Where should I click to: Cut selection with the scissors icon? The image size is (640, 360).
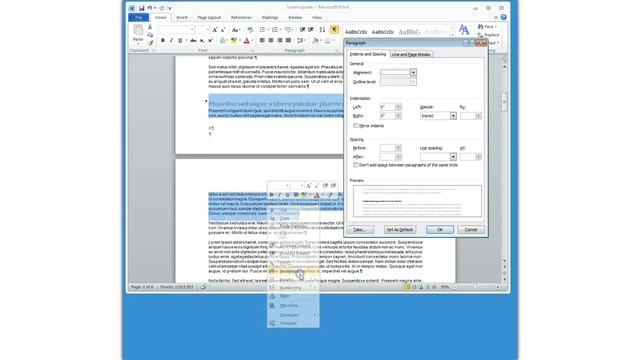tap(150, 27)
